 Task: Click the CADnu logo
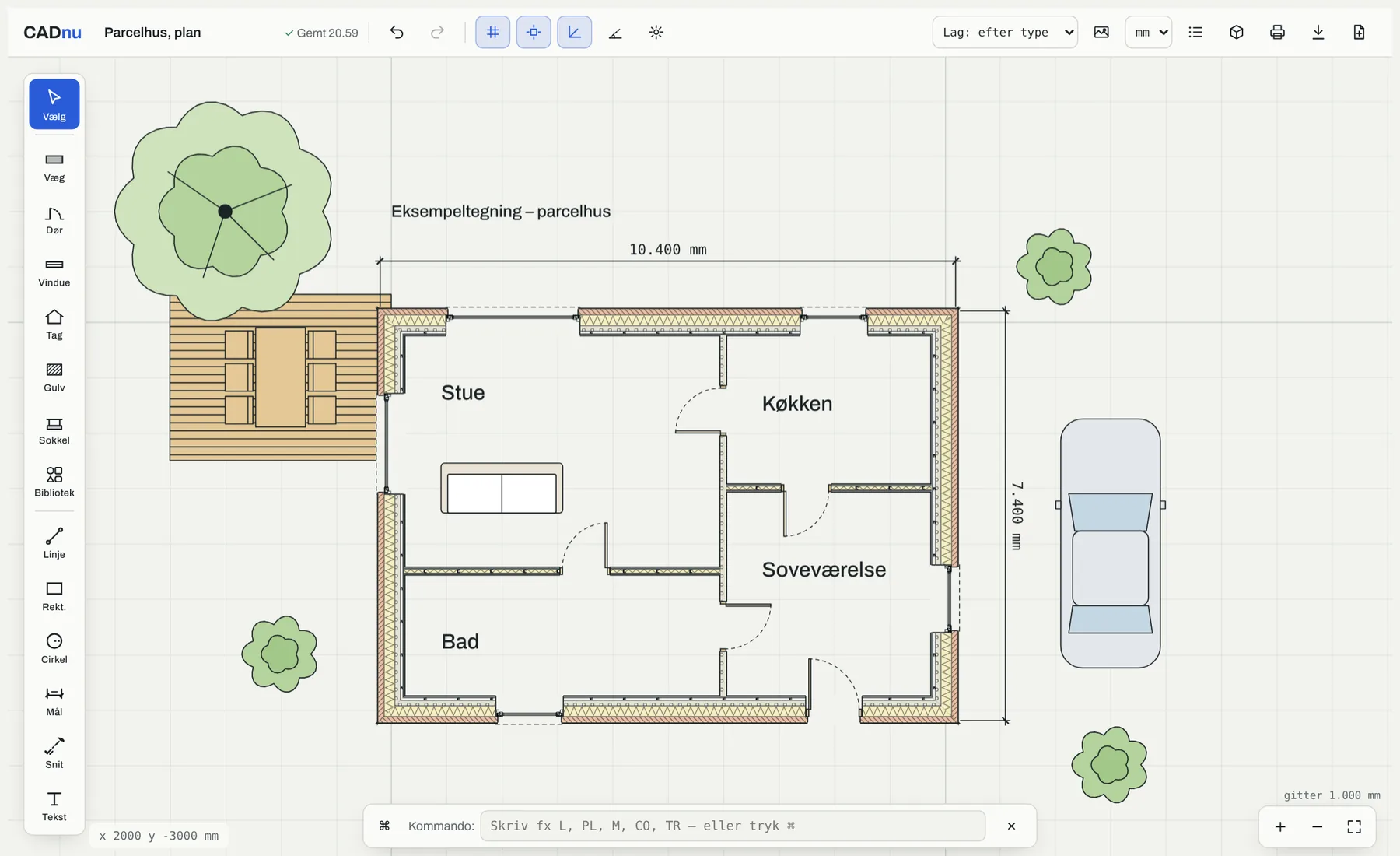coord(52,32)
